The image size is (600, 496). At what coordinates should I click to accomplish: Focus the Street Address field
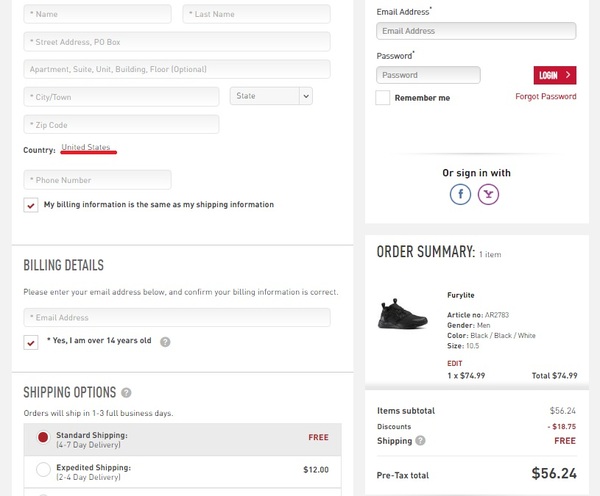pos(177,42)
